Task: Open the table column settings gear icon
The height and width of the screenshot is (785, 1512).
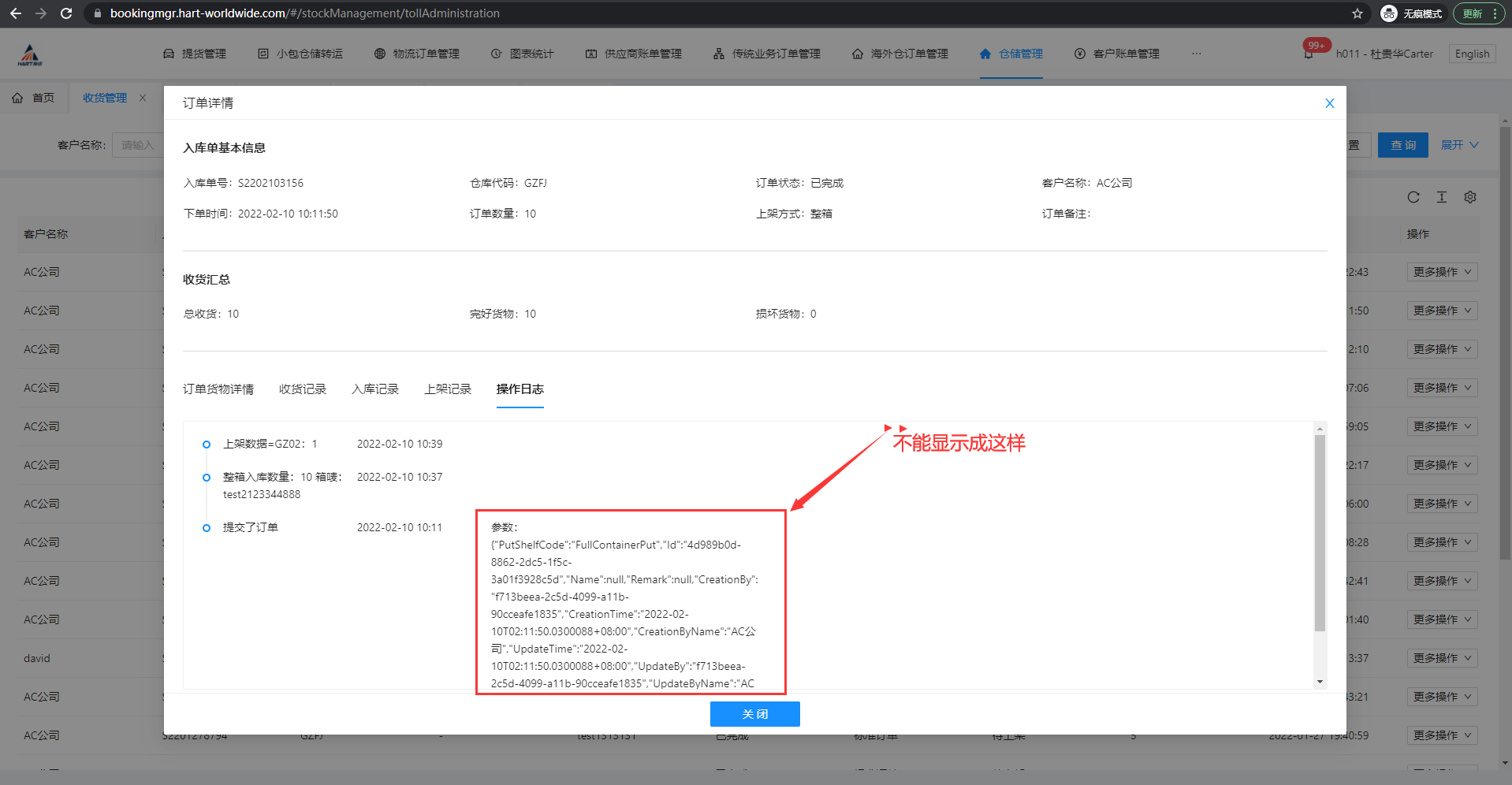Action: 1470,197
